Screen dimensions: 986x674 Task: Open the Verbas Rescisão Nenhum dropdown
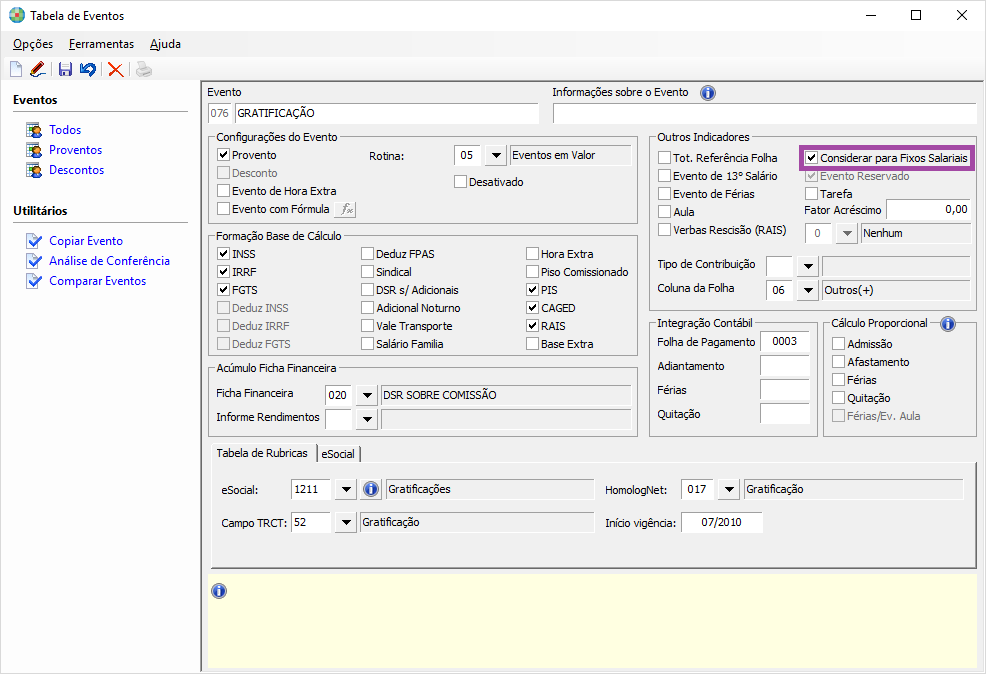coord(847,233)
